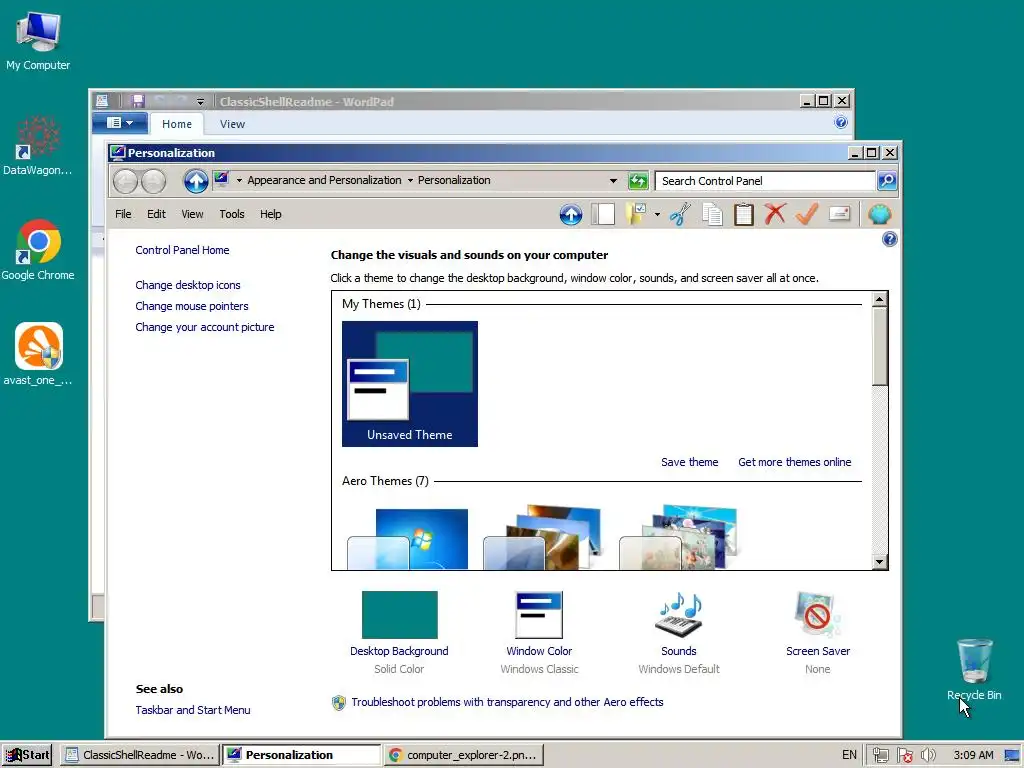Click the Cut scissors icon
This screenshot has width=1024, height=768.
pos(680,214)
